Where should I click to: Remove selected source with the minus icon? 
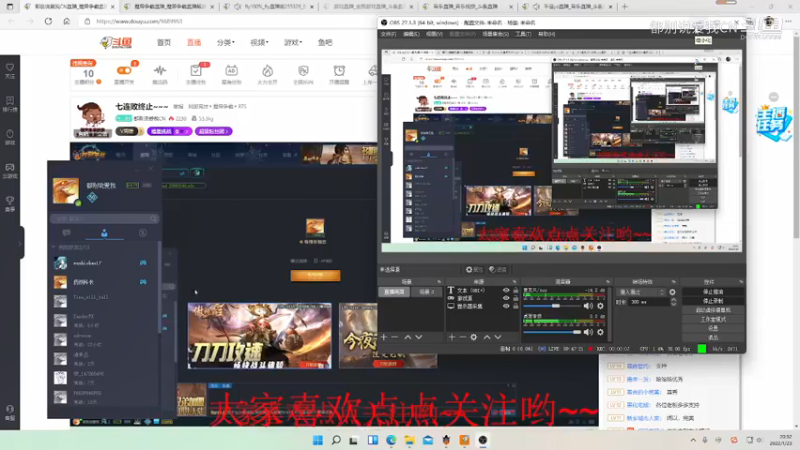click(462, 337)
